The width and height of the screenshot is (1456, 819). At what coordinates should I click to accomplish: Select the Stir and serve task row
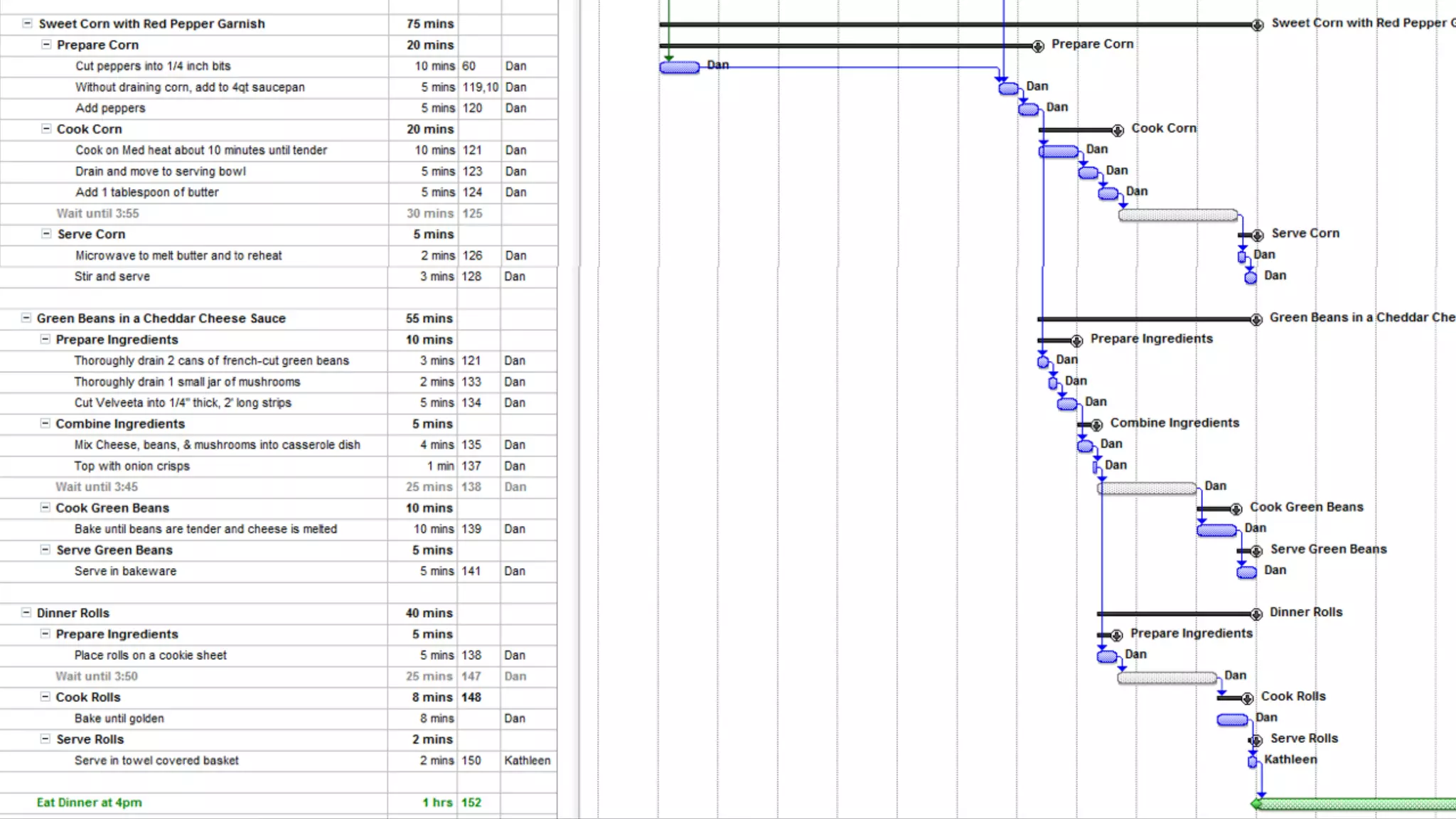112,277
